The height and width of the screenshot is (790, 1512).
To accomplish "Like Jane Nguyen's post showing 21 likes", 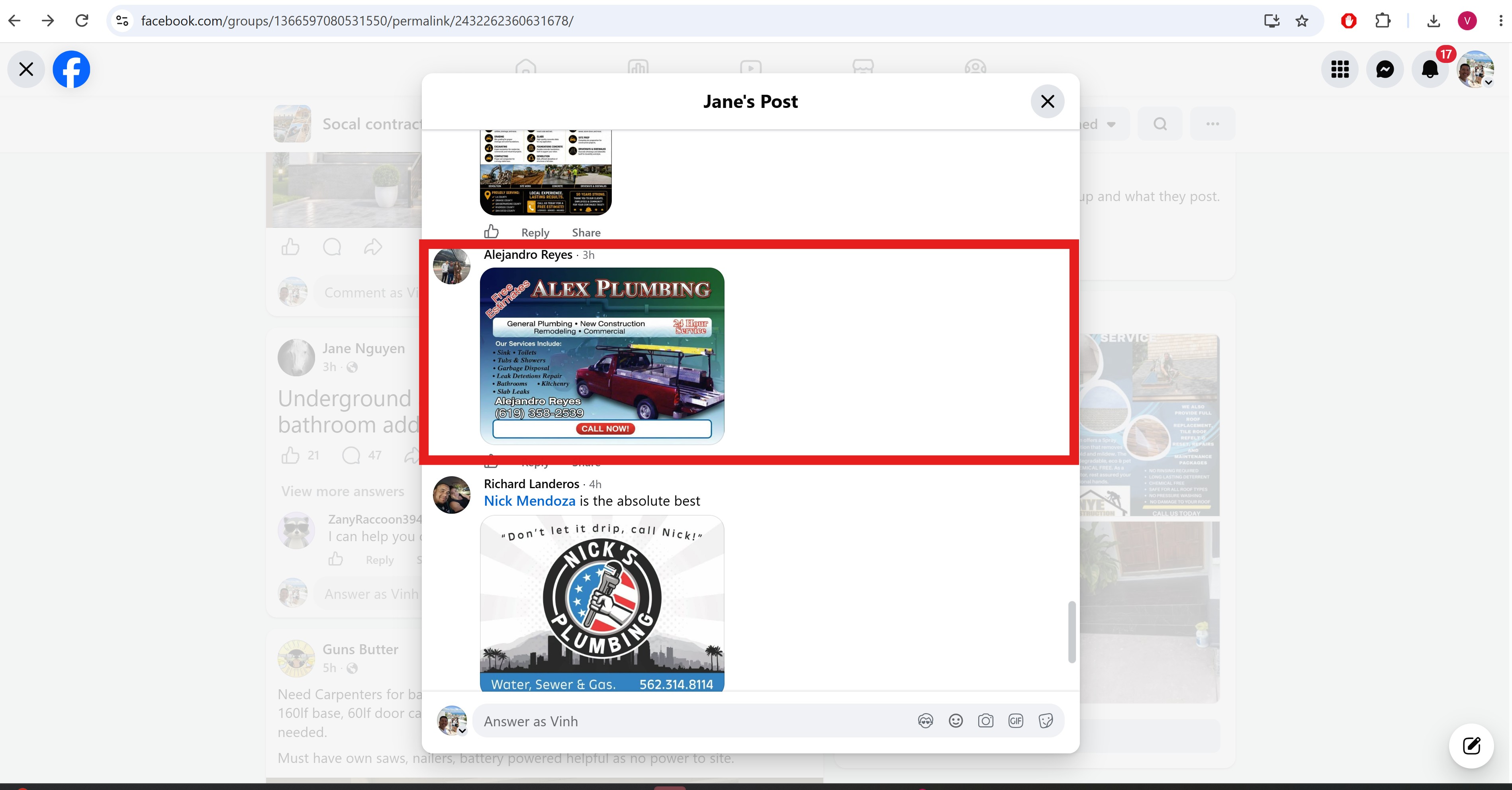I will [290, 455].
